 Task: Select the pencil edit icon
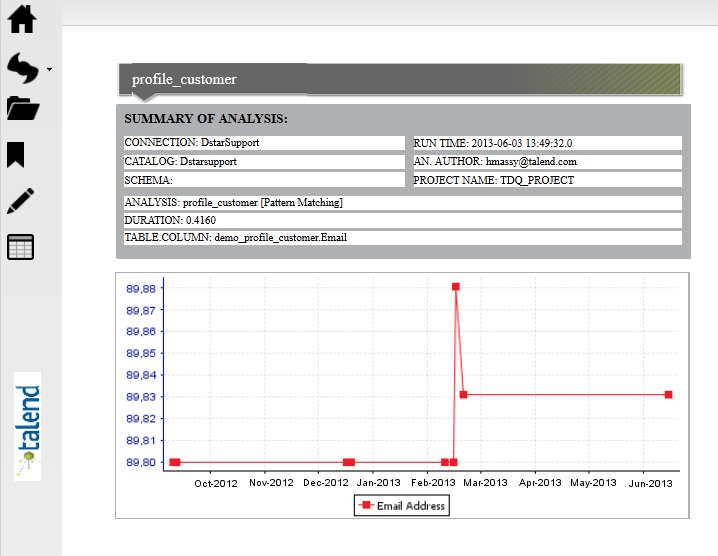point(21,200)
